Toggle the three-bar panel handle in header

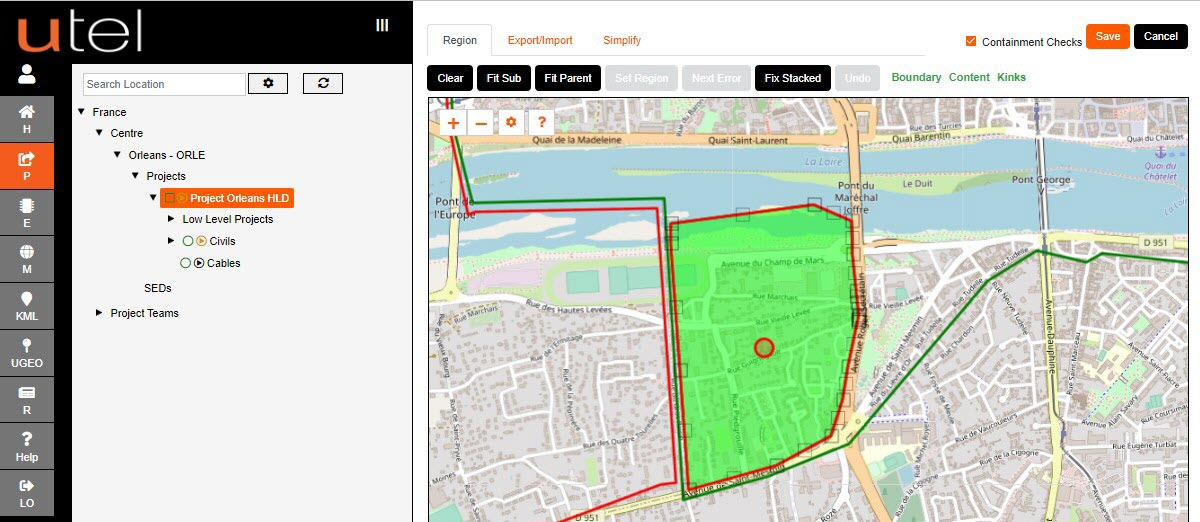tap(382, 25)
